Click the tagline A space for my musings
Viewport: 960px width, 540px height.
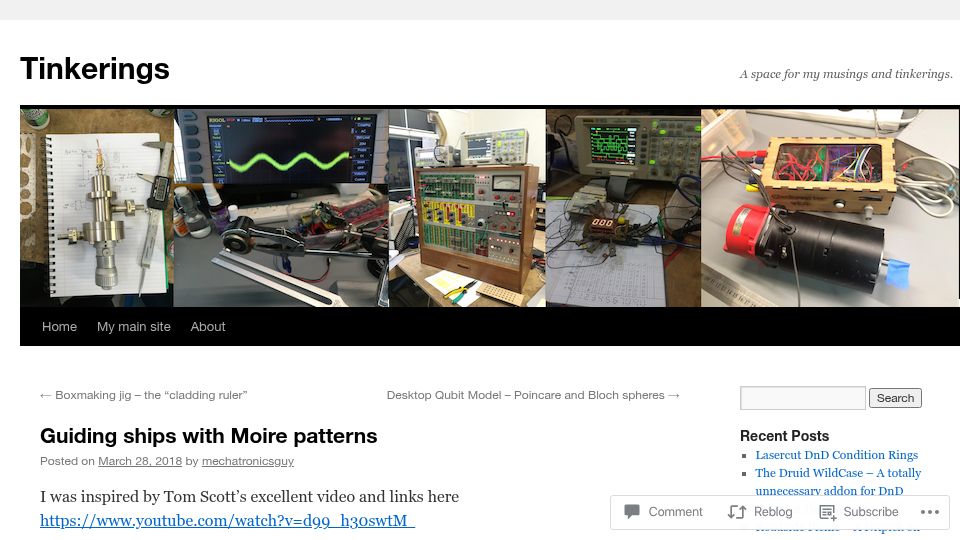pyautogui.click(x=846, y=74)
